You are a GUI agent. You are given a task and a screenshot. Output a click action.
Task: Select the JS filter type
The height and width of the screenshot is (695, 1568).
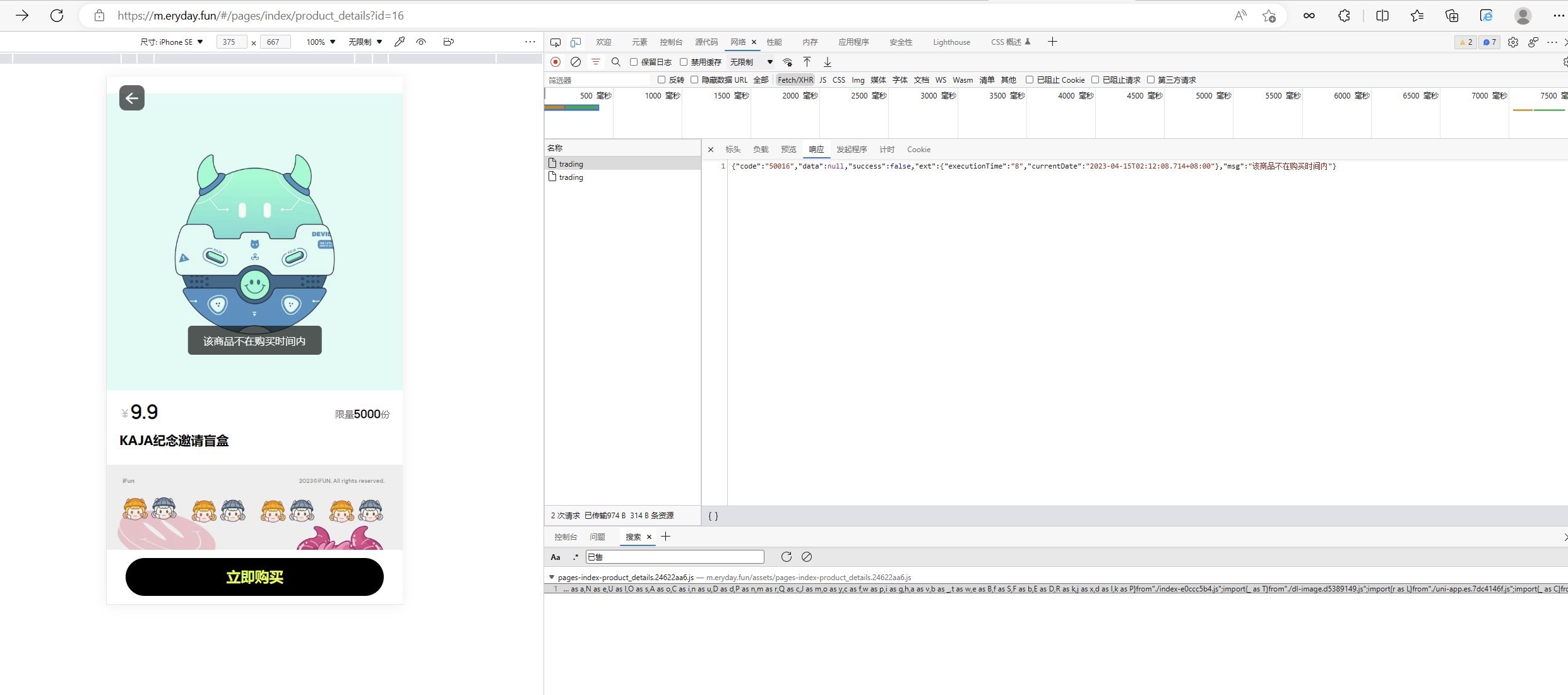823,80
